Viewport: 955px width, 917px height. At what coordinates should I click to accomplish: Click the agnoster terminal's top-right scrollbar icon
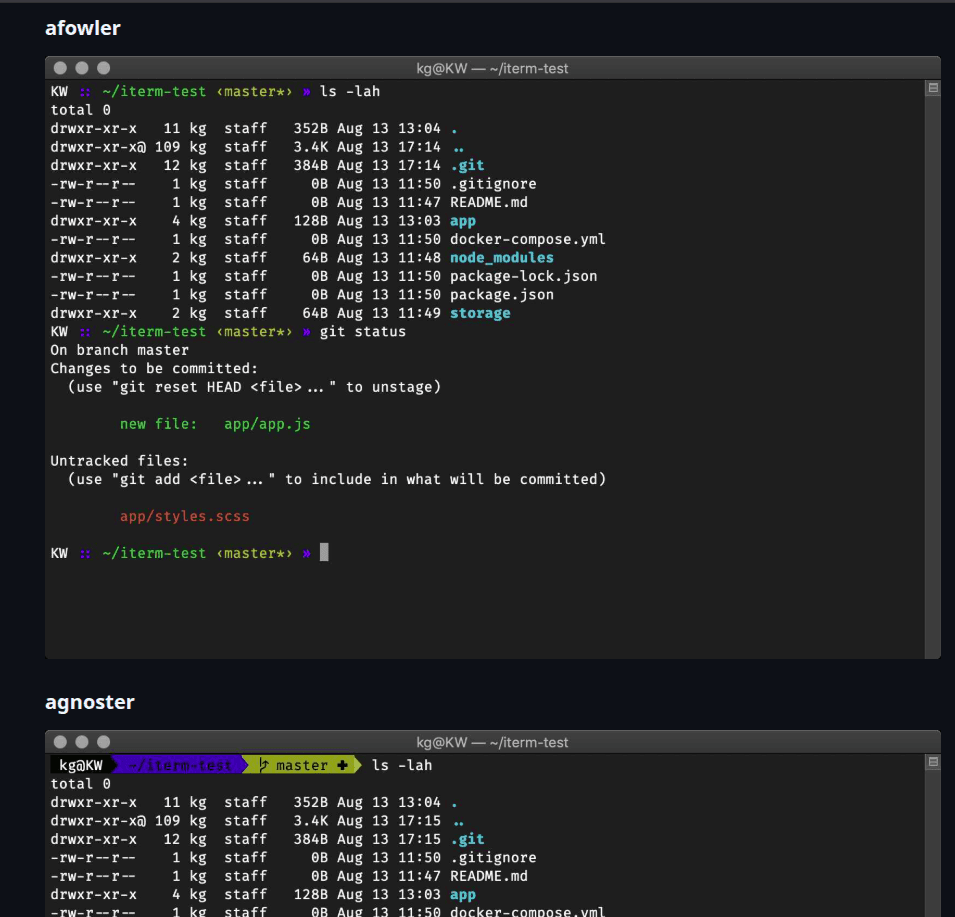tap(932, 763)
